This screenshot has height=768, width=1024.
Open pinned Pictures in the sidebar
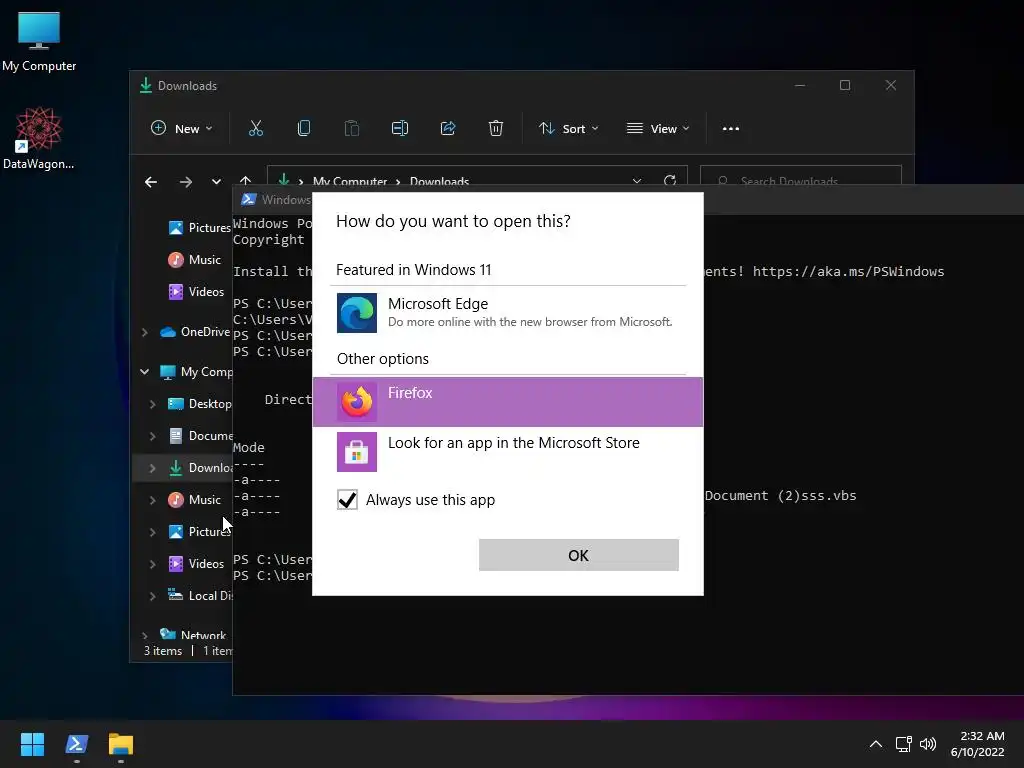(x=199, y=227)
